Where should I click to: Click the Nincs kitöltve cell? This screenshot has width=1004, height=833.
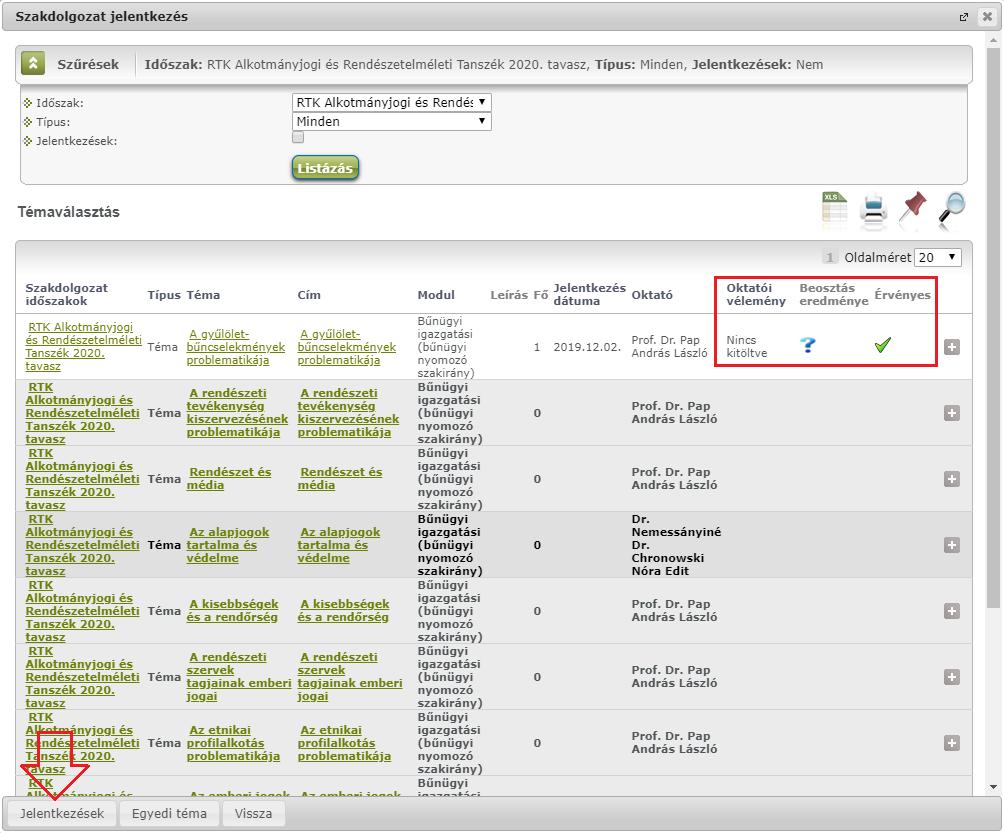747,346
